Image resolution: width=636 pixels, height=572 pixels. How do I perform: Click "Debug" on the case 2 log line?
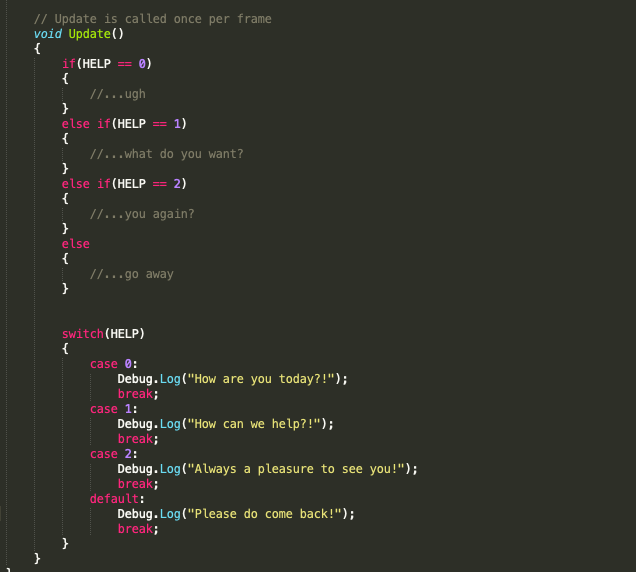click(135, 469)
